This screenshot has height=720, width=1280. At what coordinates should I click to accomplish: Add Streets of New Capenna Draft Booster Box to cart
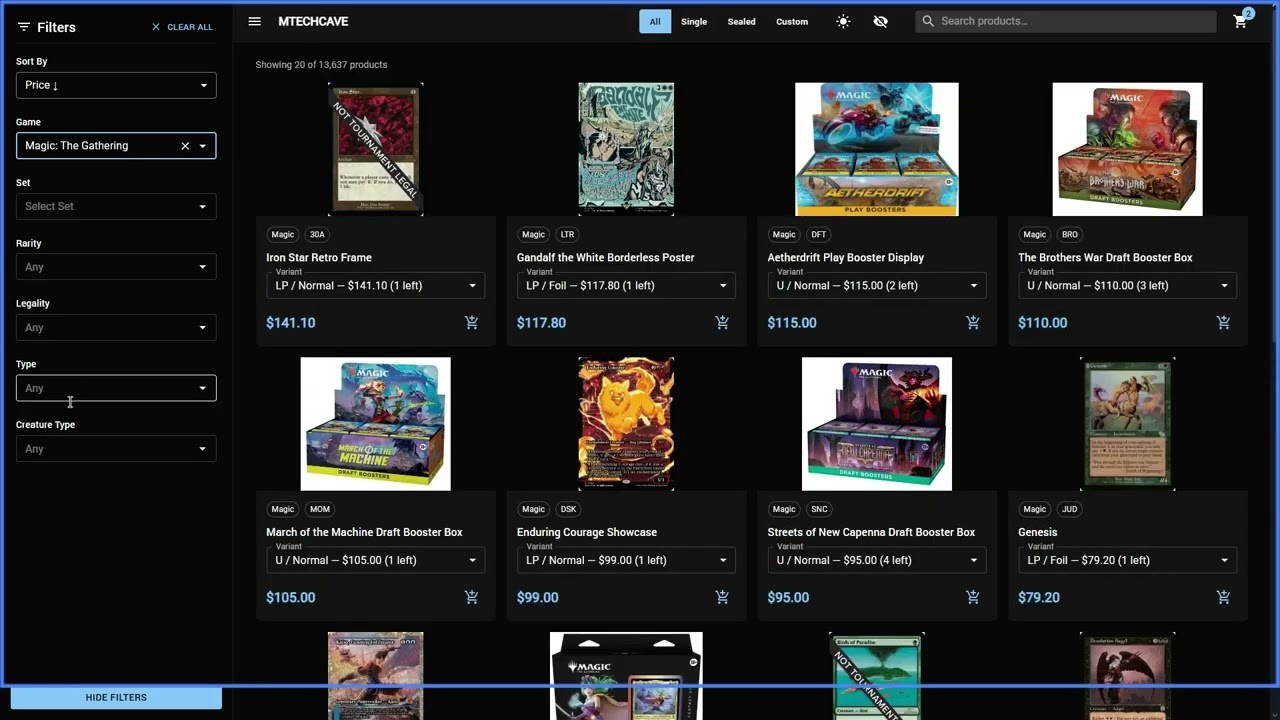point(972,597)
